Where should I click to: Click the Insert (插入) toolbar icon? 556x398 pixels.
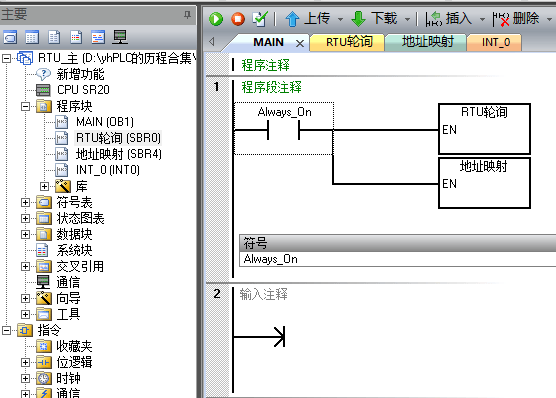tap(433, 19)
